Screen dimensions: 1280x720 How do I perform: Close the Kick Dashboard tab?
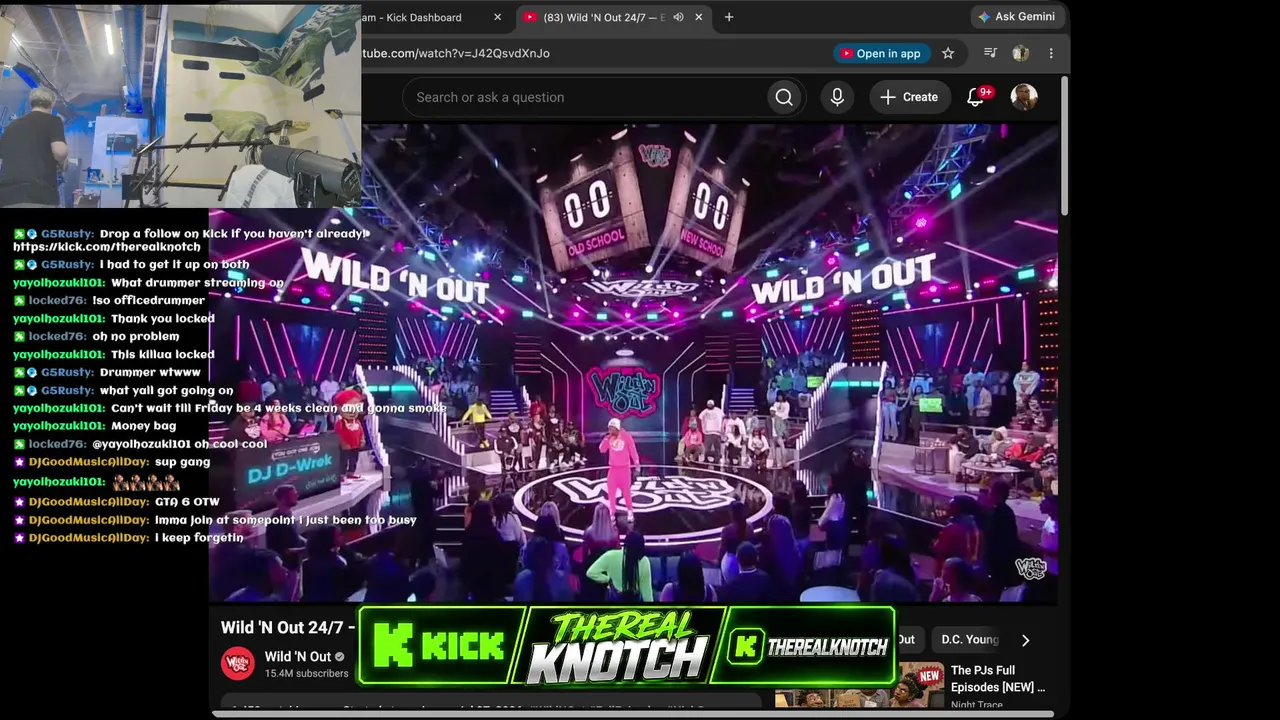pyautogui.click(x=498, y=17)
